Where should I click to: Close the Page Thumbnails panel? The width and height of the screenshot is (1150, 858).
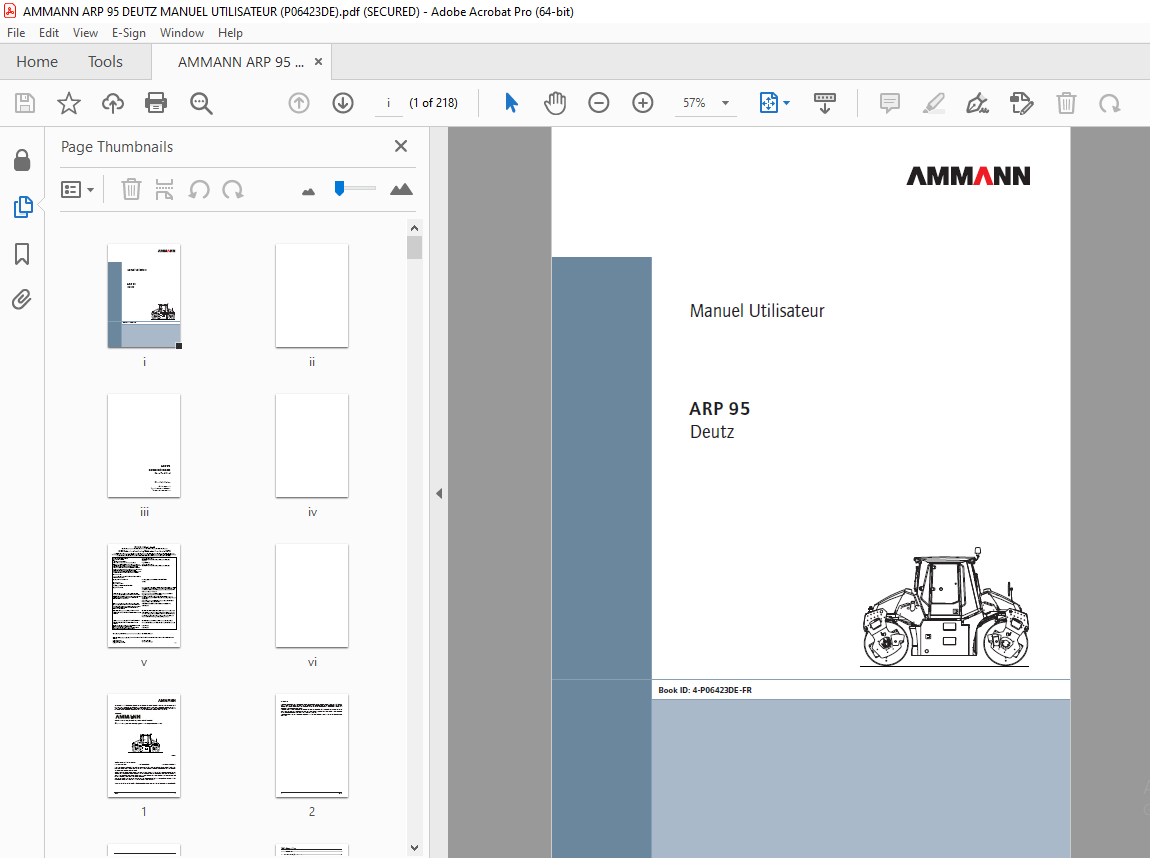point(400,146)
